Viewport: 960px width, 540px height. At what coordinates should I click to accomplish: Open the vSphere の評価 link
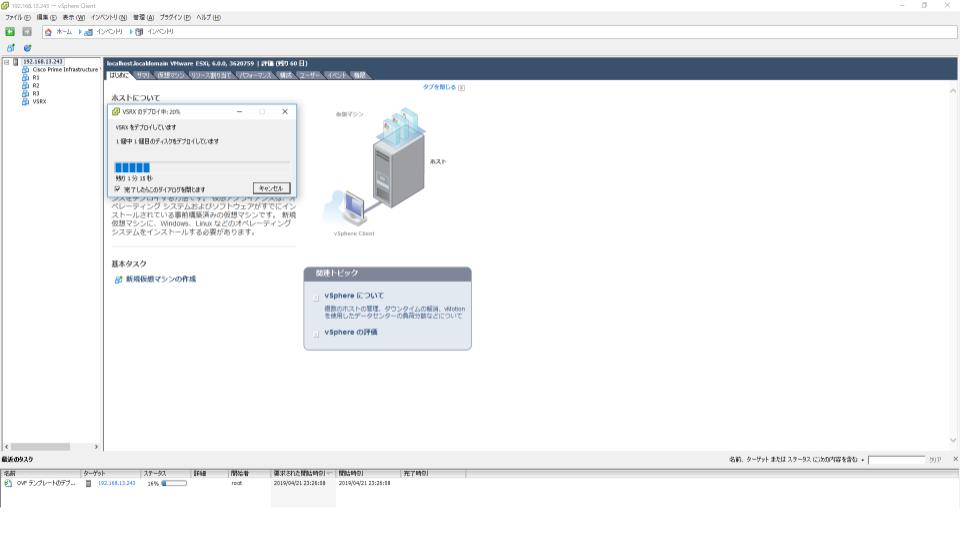point(351,332)
